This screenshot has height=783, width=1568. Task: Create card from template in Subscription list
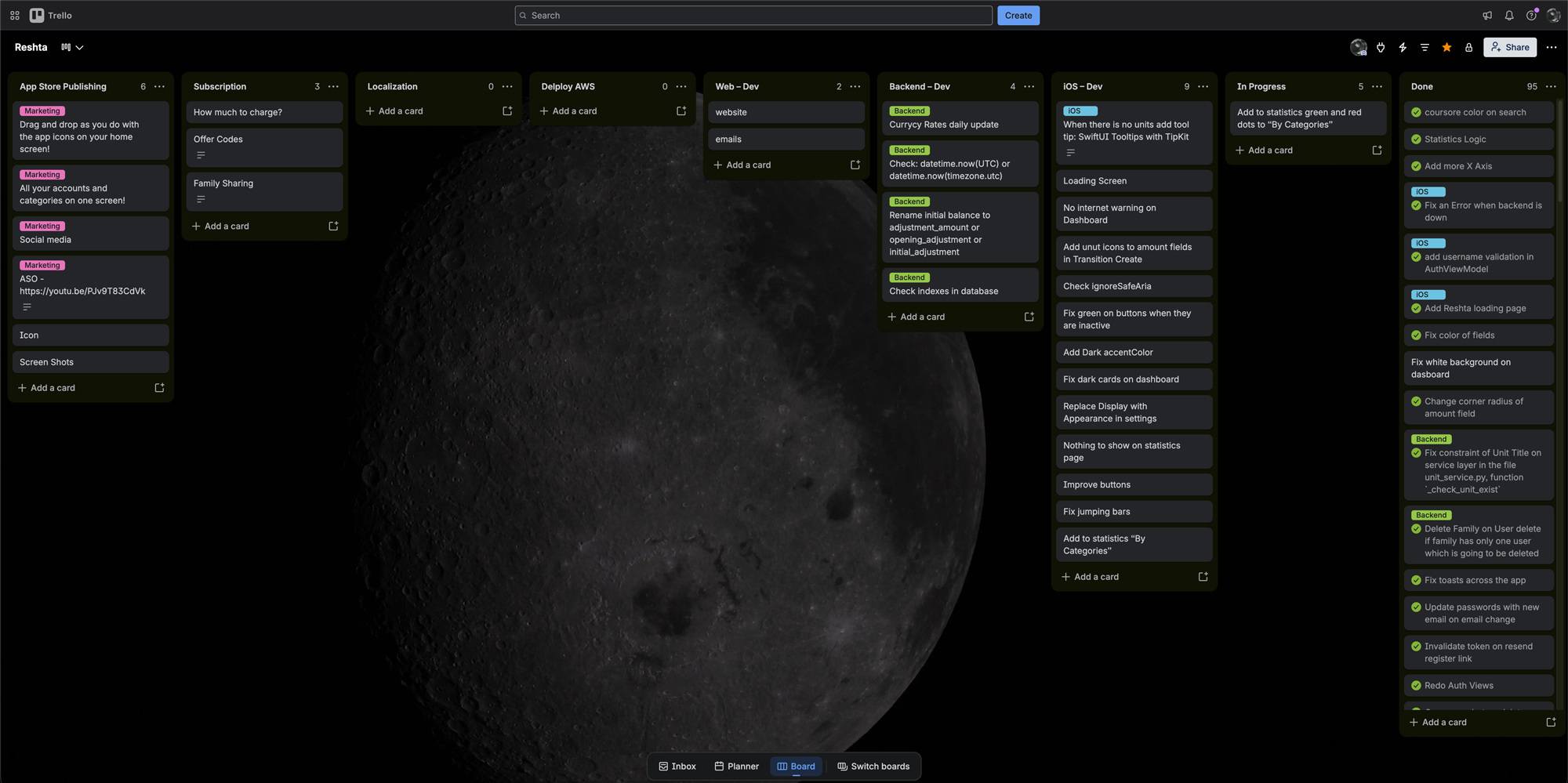[333, 226]
